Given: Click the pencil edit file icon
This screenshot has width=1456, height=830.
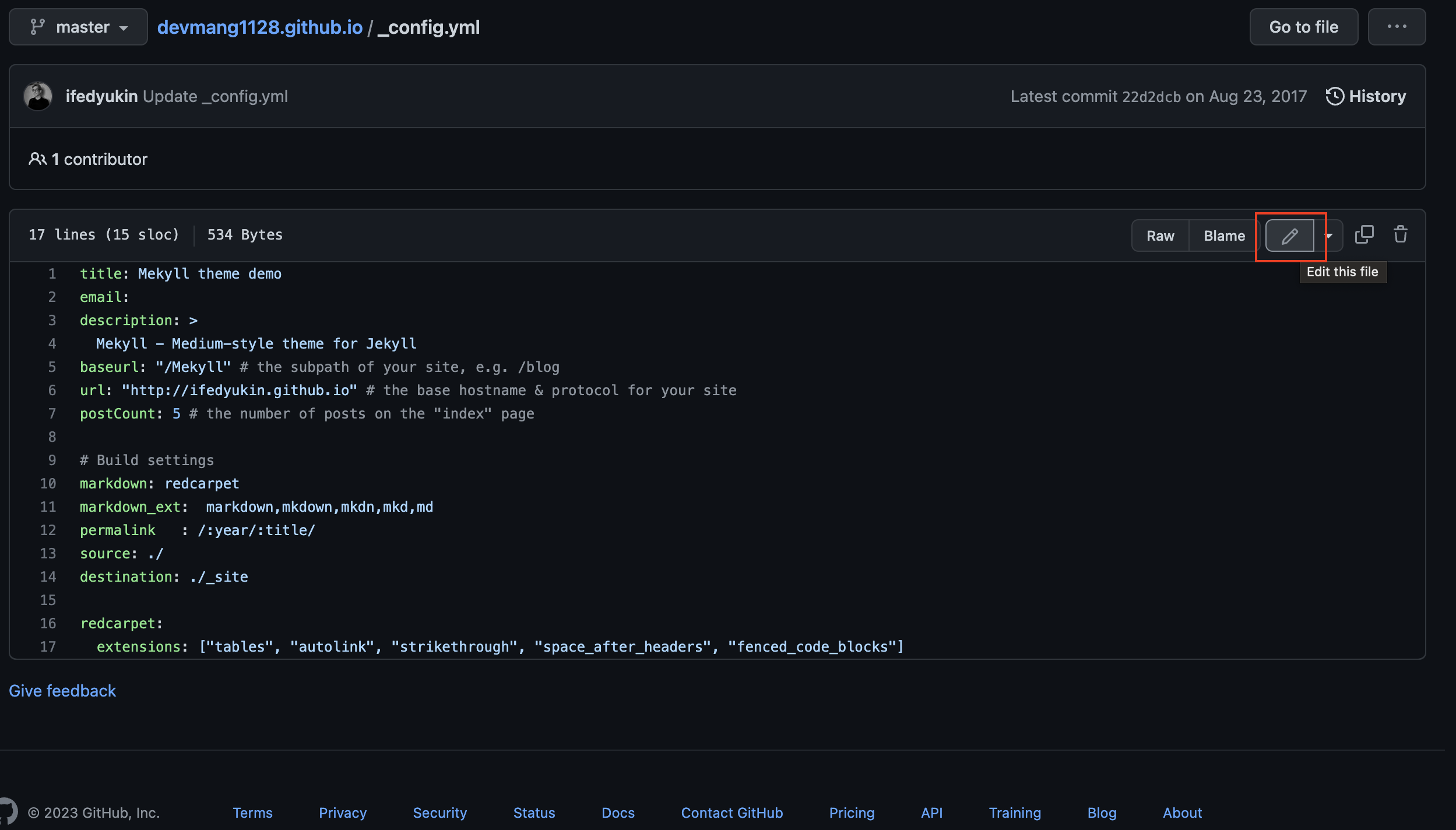Looking at the screenshot, I should pyautogui.click(x=1289, y=235).
